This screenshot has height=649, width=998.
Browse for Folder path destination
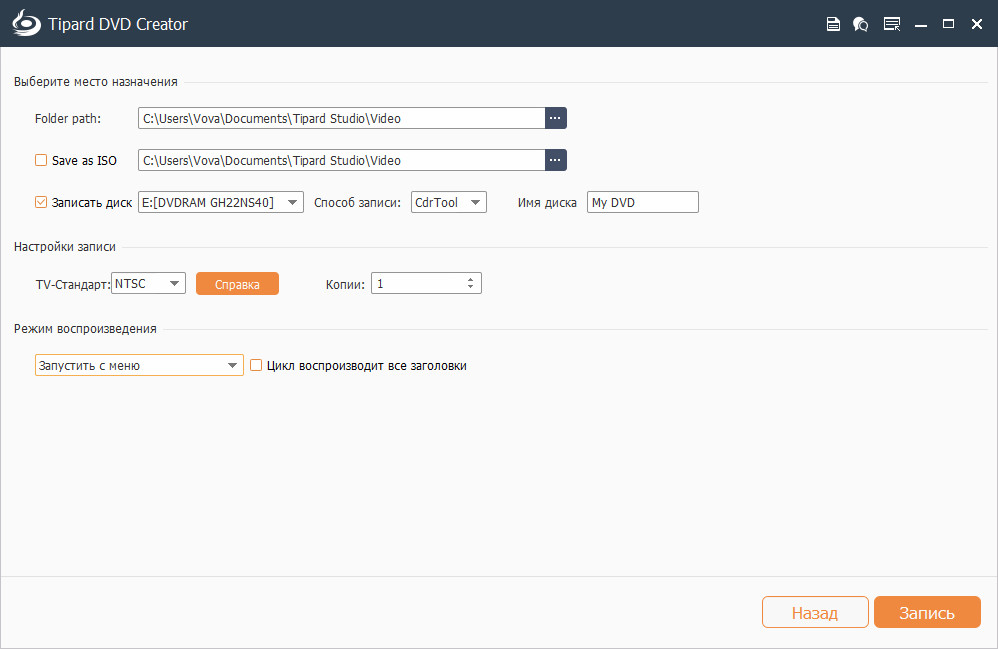(x=556, y=118)
